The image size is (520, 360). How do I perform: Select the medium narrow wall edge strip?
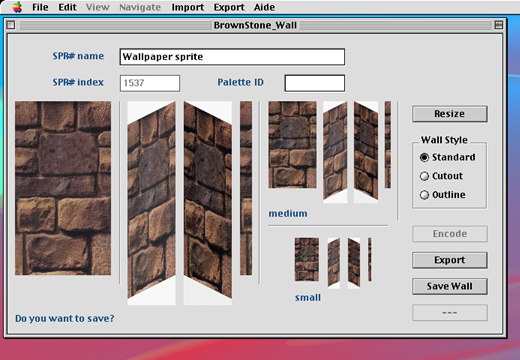coord(388,145)
